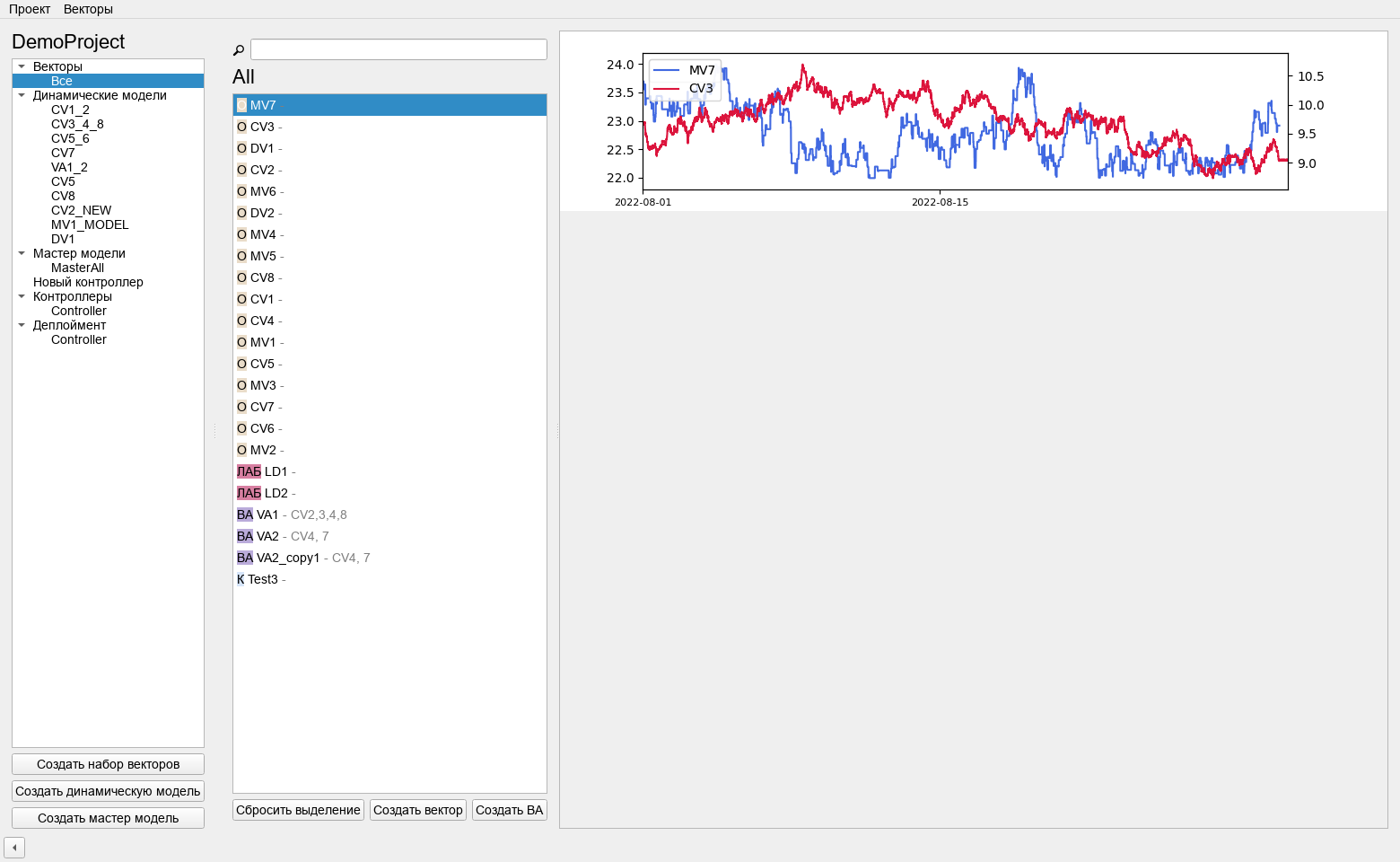Screen dimensions: 1400x862
Task: Select the CV6 vector in list
Action: pyautogui.click(x=389, y=428)
